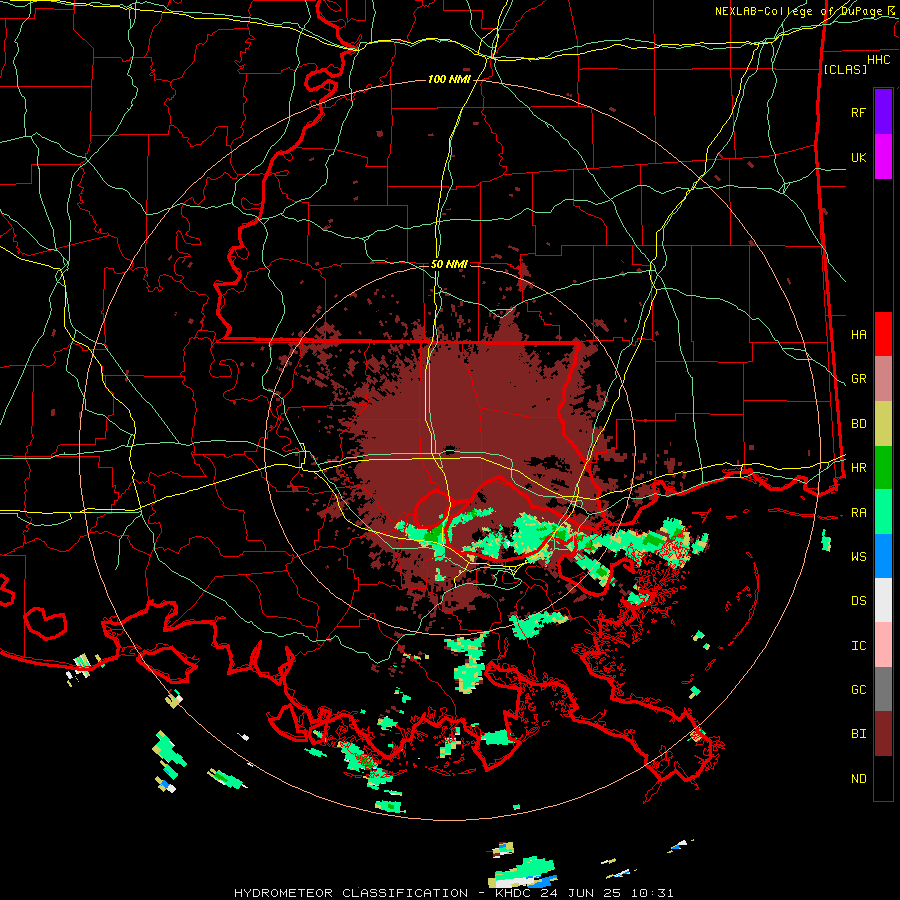This screenshot has height=900, width=900.
Task: Click the DS white legend swatch
Action: 883,600
